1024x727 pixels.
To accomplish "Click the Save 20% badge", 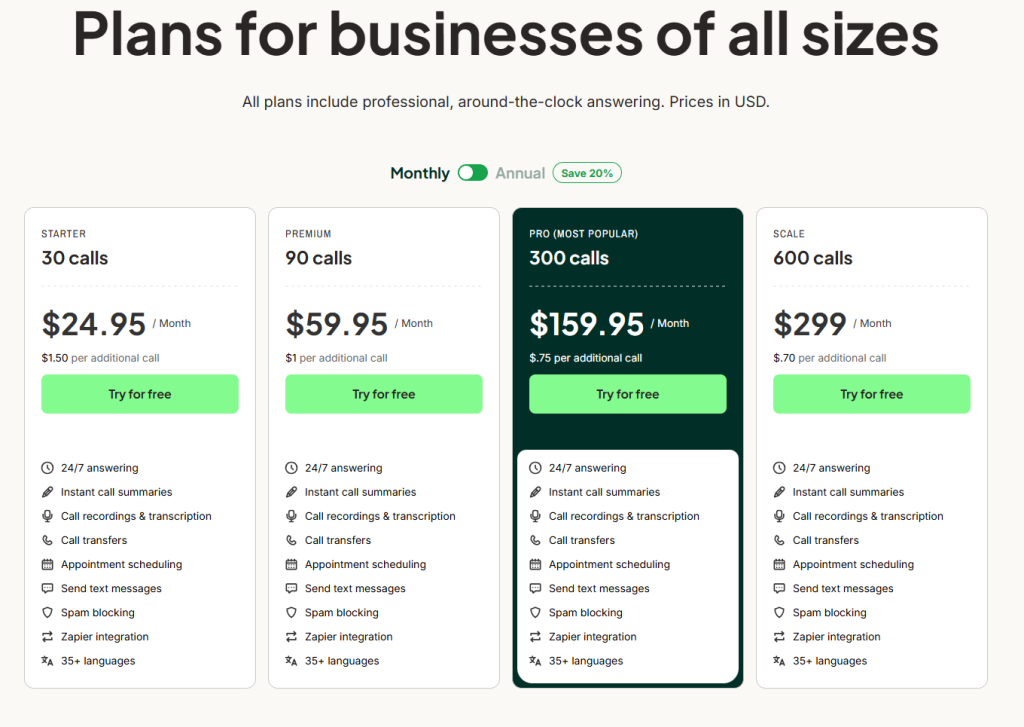I will pyautogui.click(x=587, y=173).
